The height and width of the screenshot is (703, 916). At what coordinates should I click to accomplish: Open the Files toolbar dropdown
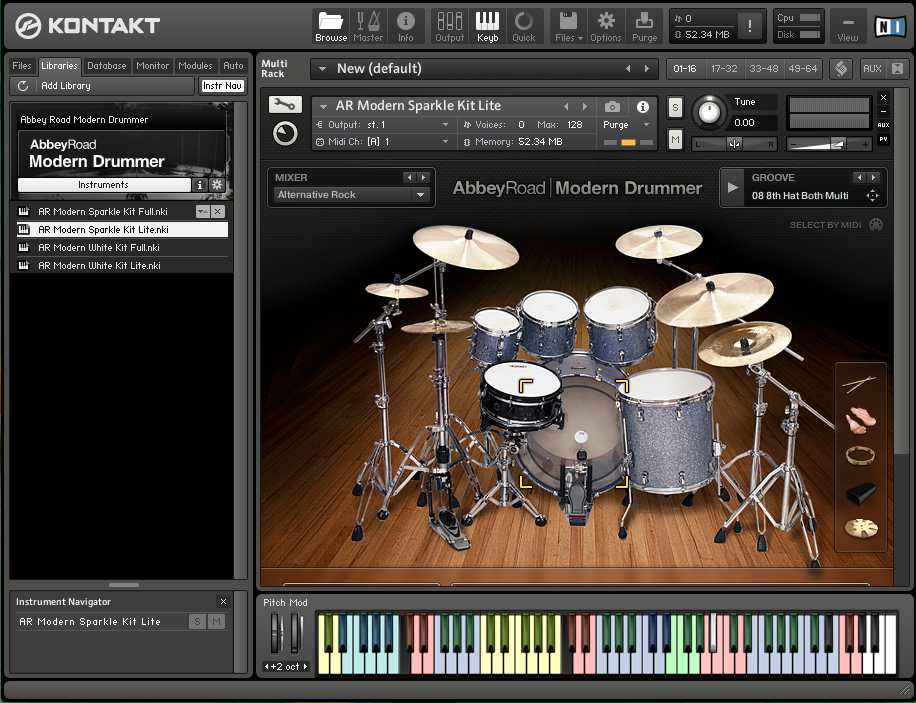click(568, 27)
